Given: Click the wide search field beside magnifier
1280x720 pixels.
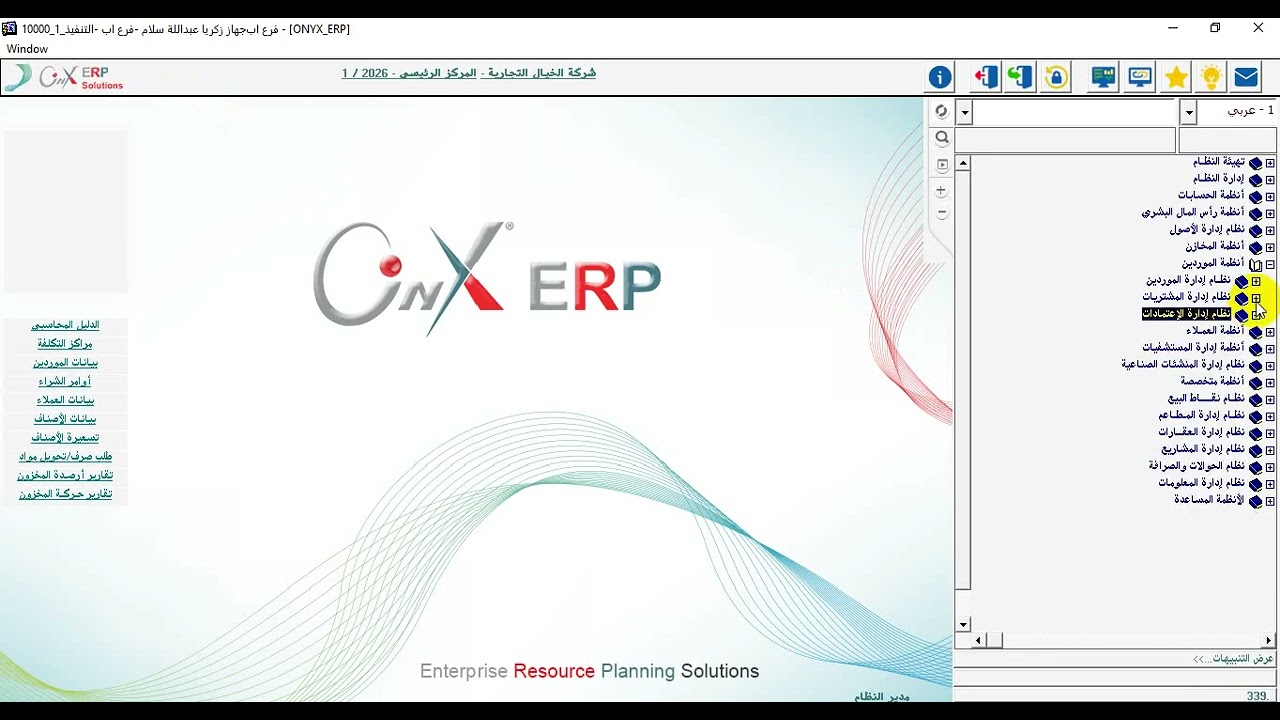Looking at the screenshot, I should [1065, 140].
